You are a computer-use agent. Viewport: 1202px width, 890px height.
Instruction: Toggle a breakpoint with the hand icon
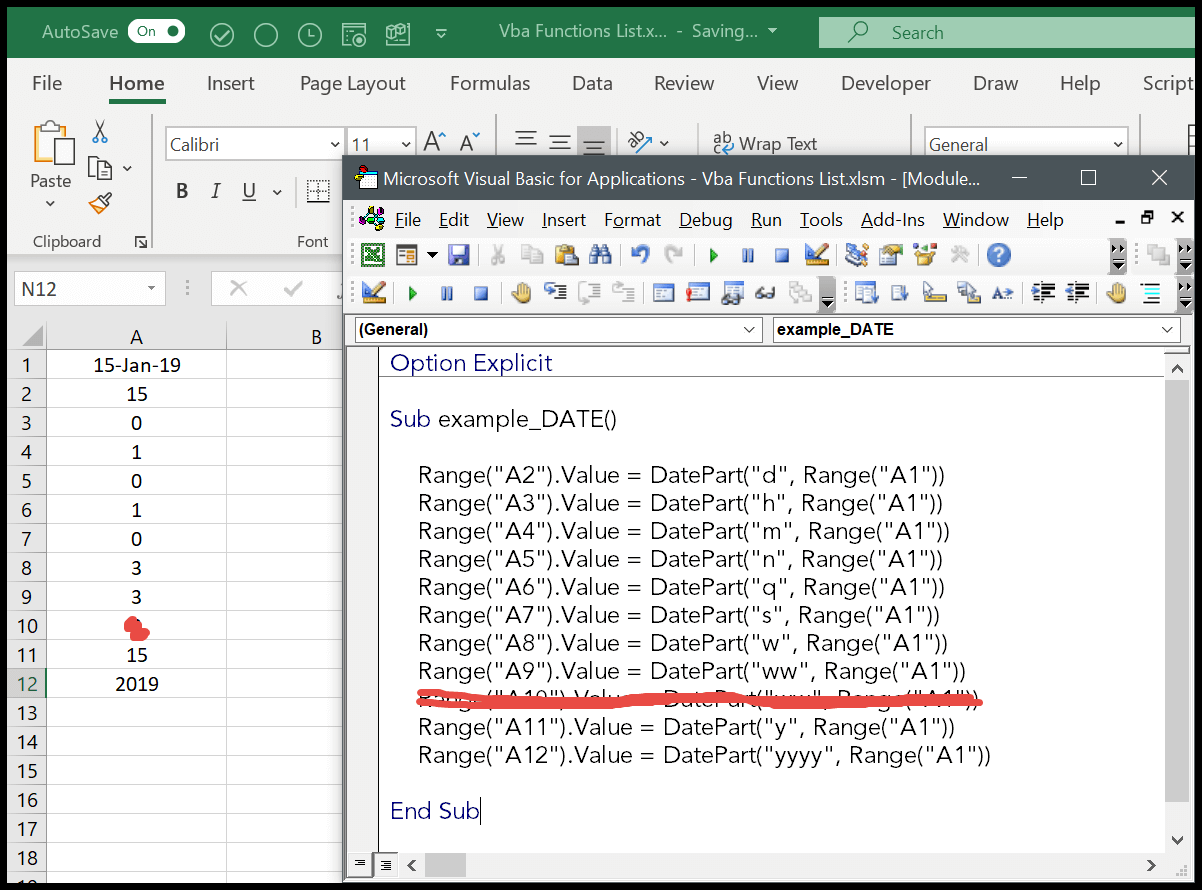tap(521, 293)
